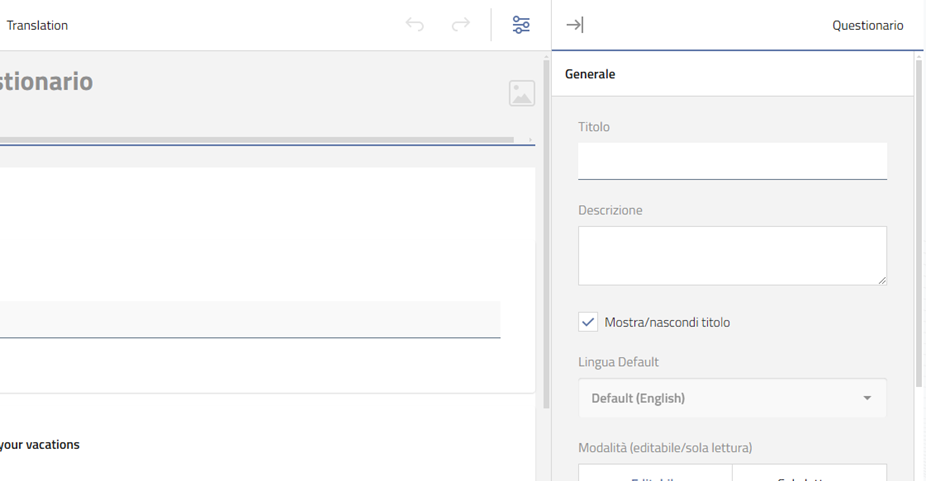Click the logo image placeholder icon

coord(521,93)
